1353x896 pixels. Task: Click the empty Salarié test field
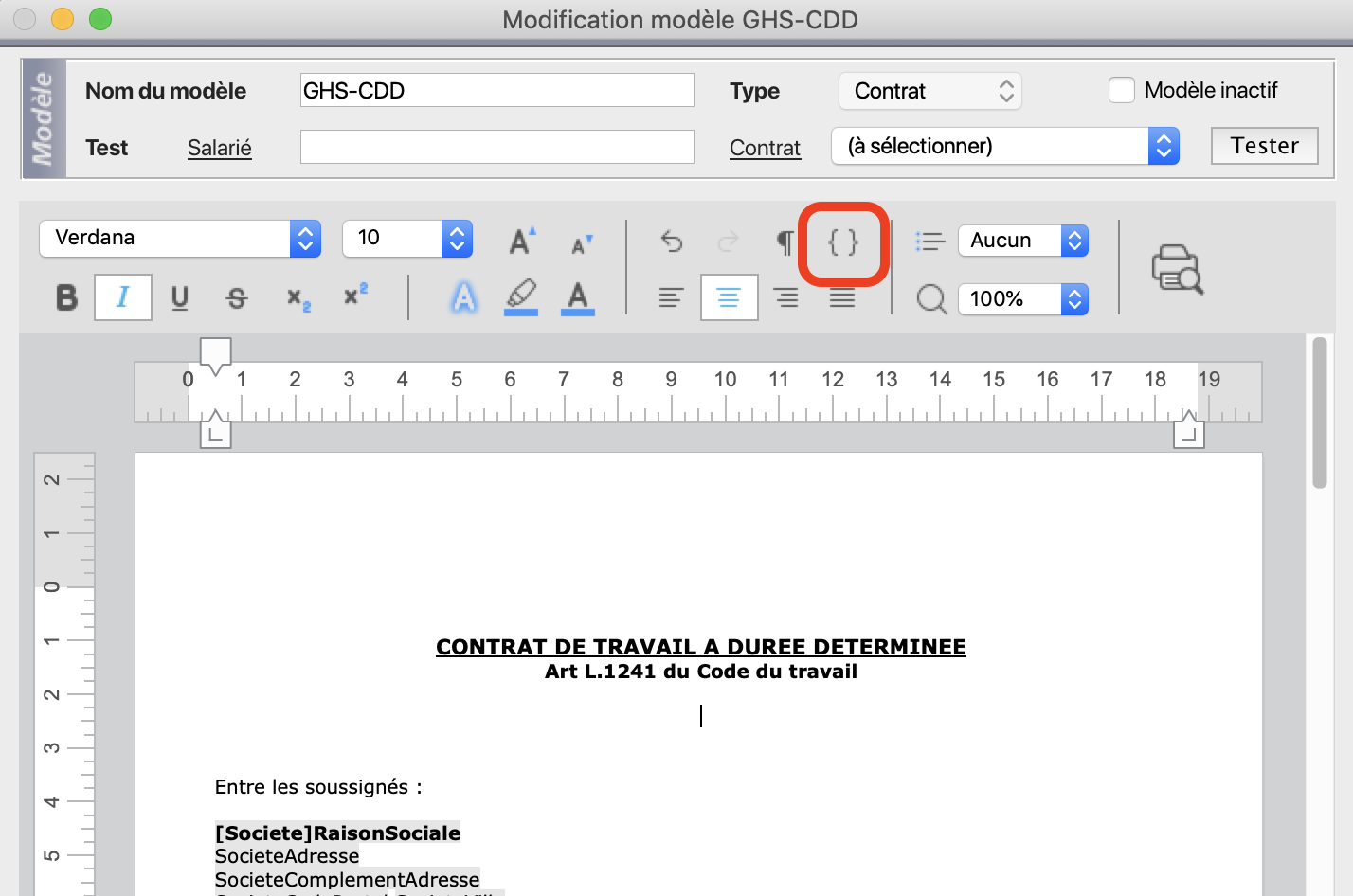[497, 147]
